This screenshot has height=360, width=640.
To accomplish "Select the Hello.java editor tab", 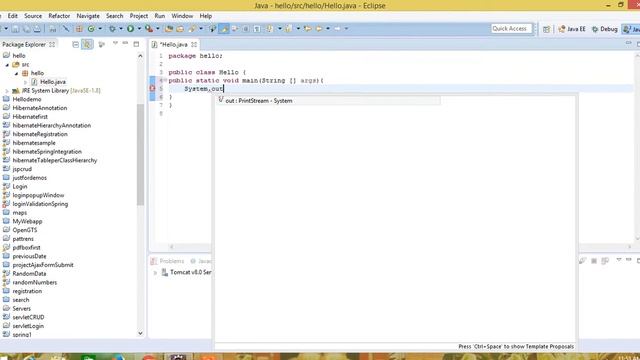I will (173, 44).
